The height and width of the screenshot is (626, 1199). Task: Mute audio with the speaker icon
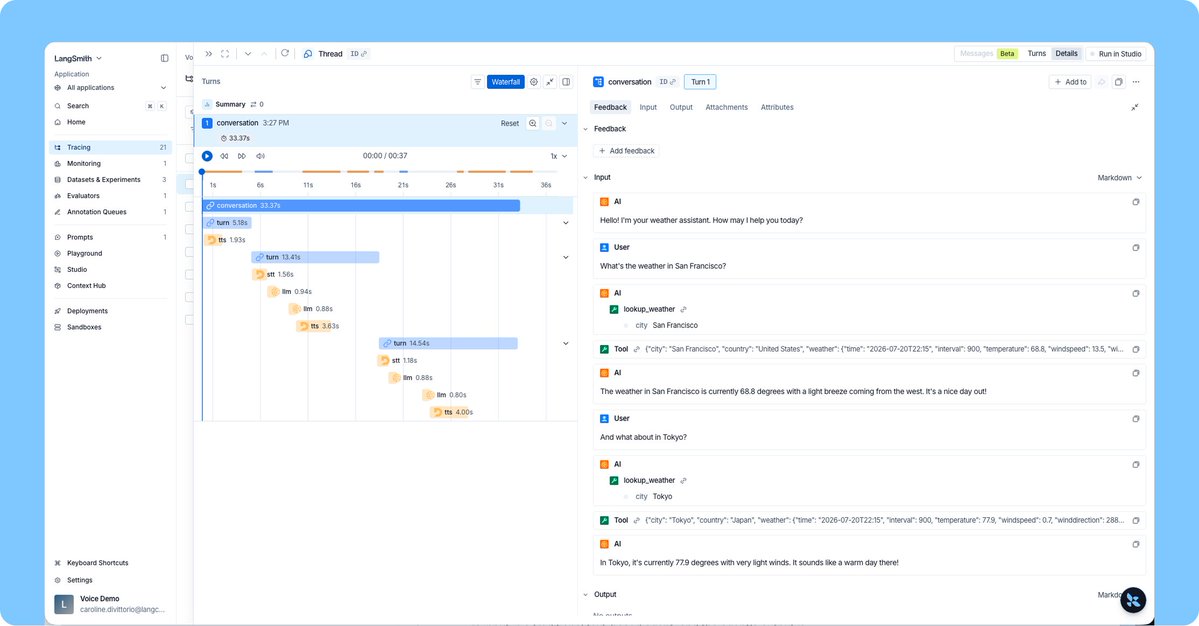pyautogui.click(x=260, y=156)
